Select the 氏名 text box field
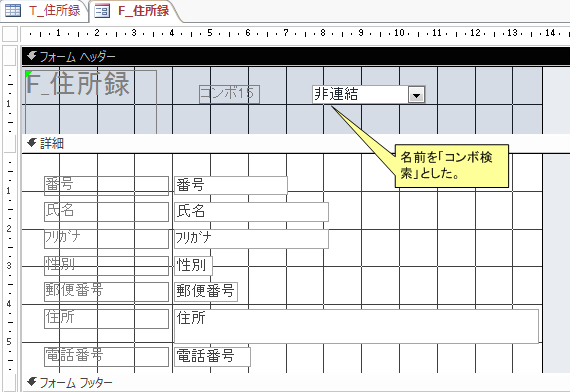Image resolution: width=571 pixels, height=392 pixels. click(x=251, y=212)
